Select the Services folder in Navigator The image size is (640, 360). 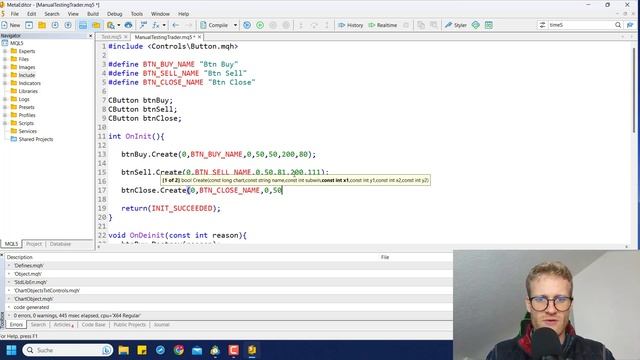pyautogui.click(x=27, y=131)
